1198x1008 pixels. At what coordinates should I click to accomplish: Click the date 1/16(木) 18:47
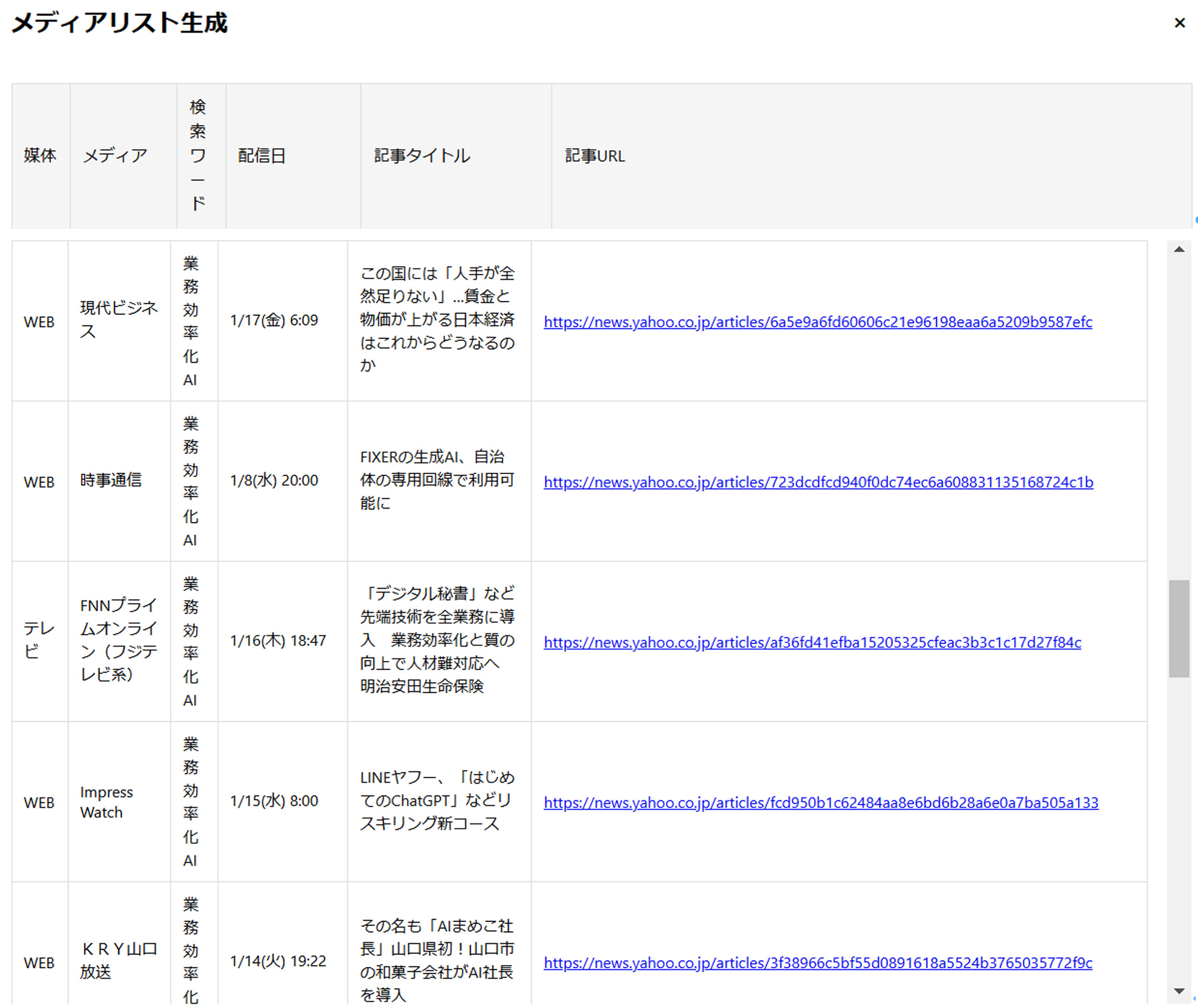point(278,641)
